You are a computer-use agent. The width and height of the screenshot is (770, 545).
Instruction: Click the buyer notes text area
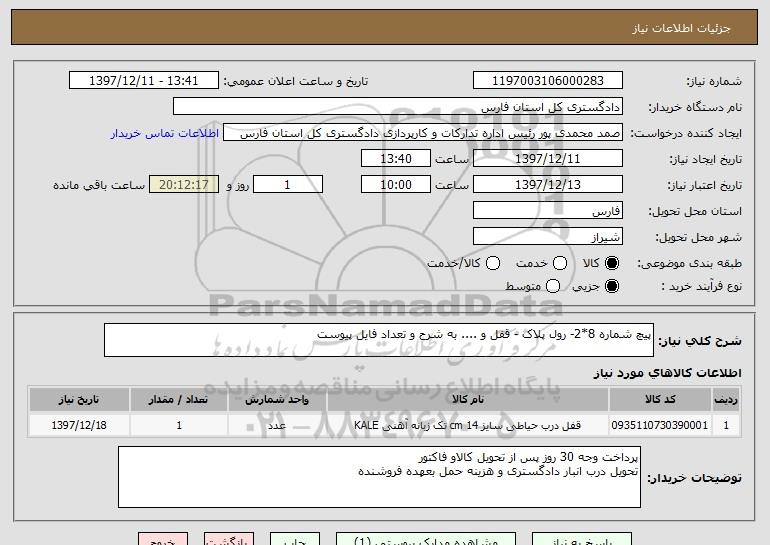pyautogui.click(x=379, y=477)
